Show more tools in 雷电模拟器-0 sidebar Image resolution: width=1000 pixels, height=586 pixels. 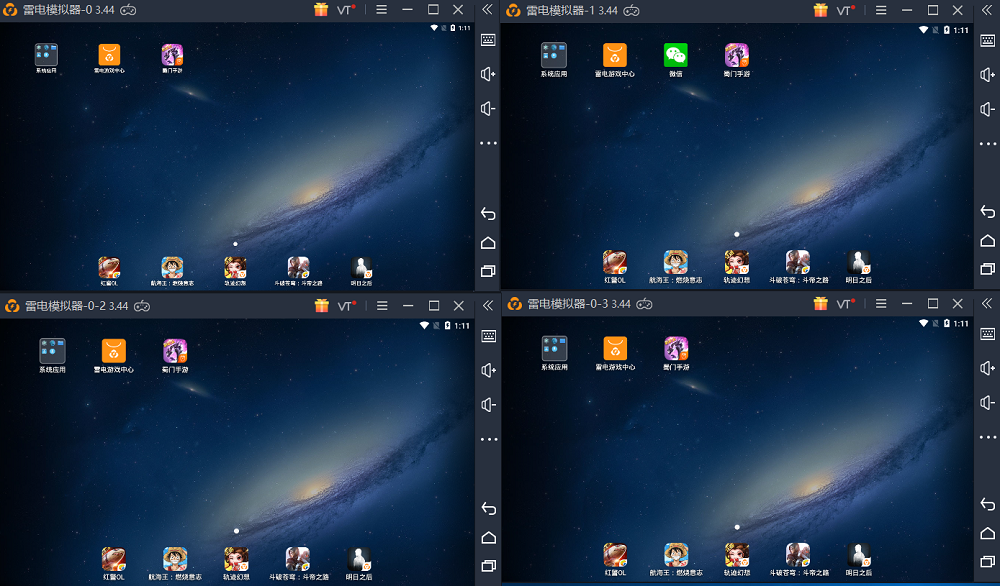pyautogui.click(x=488, y=143)
